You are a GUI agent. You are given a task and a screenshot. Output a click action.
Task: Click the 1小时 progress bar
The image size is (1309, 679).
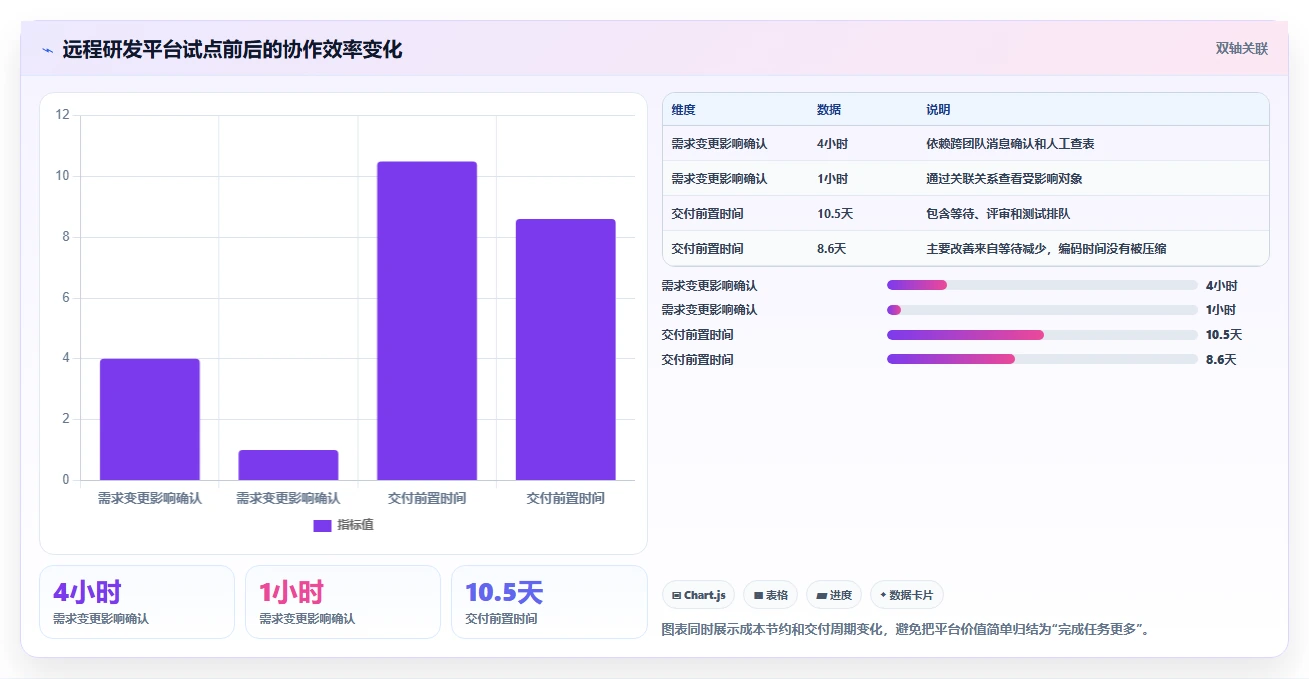(x=1042, y=310)
